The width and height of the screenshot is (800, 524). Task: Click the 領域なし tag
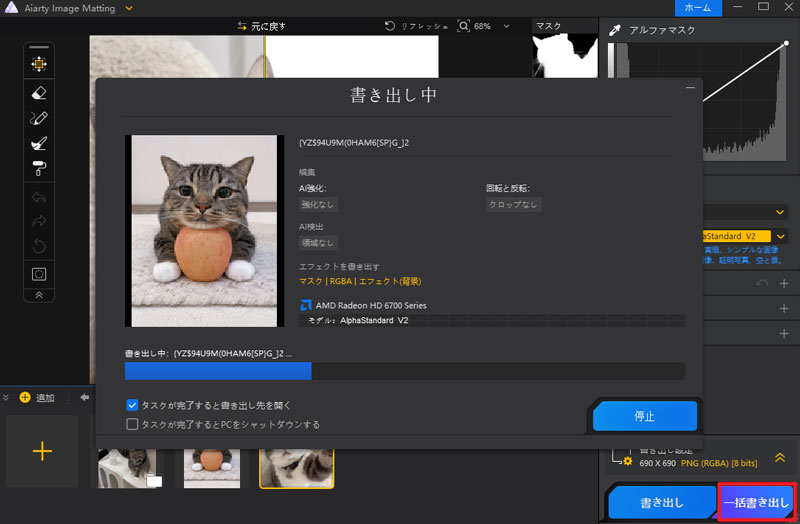click(x=318, y=243)
